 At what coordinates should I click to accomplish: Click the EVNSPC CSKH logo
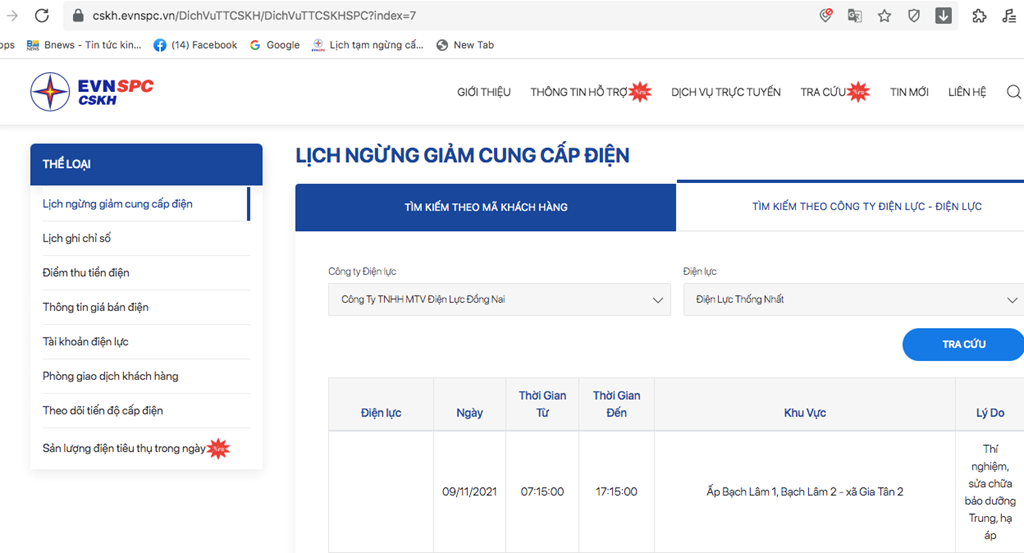tap(92, 92)
